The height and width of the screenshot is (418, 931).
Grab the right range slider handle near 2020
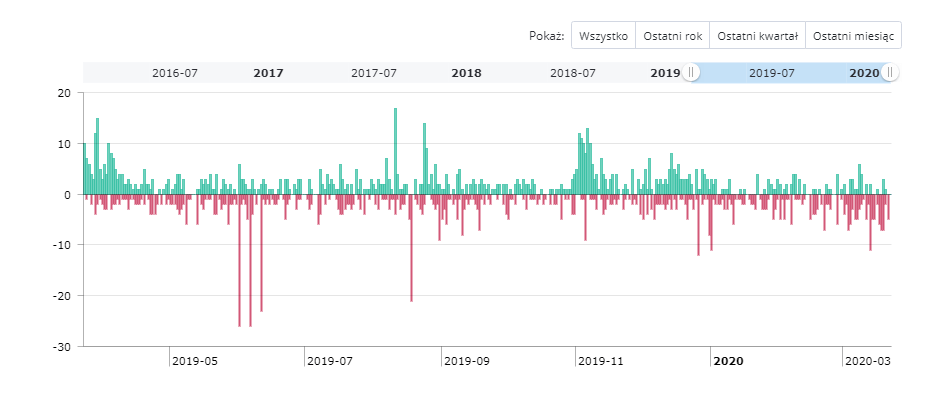(889, 72)
